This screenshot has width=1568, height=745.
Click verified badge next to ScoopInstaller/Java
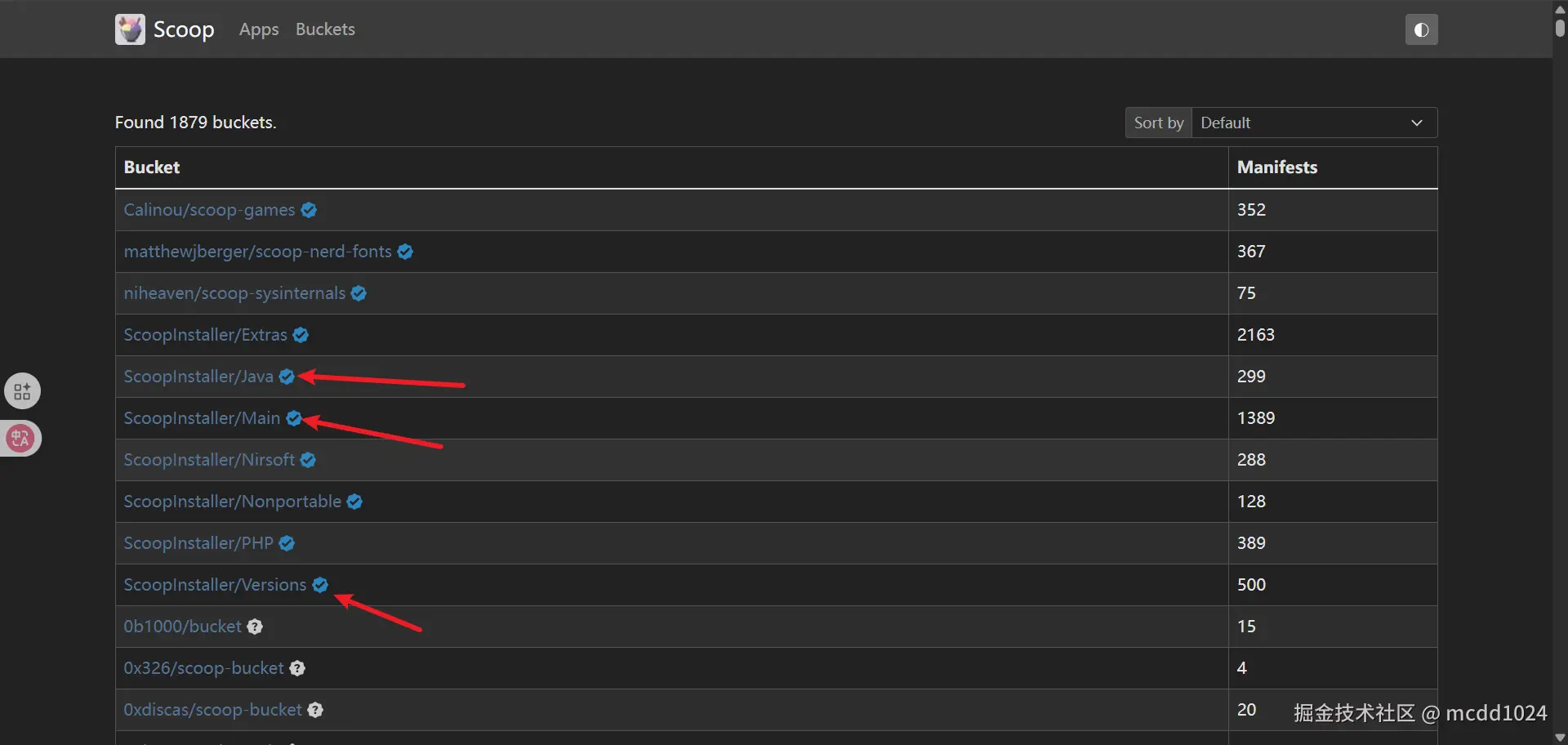(x=287, y=377)
